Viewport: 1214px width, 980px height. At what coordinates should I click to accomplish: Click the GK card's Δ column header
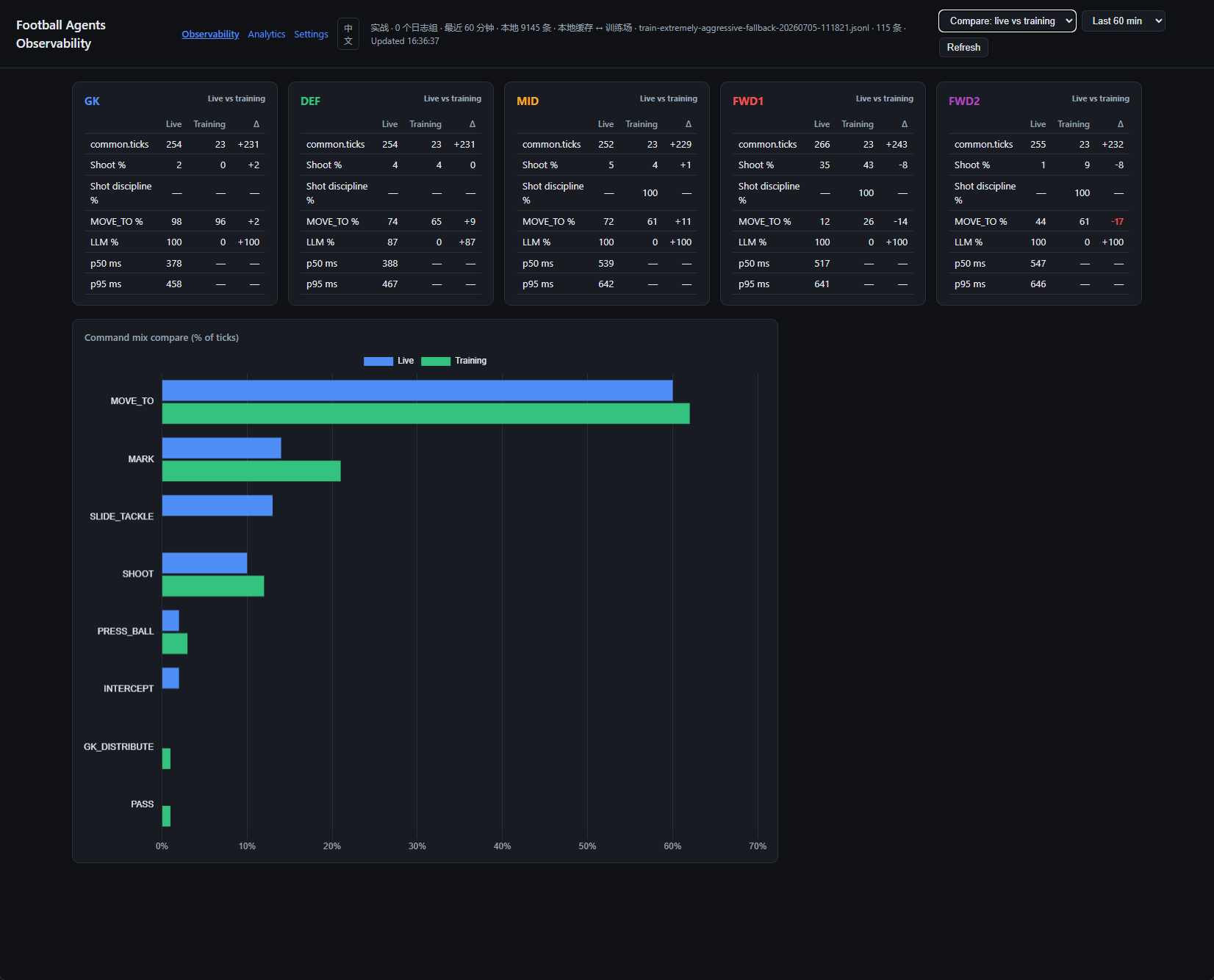tap(256, 124)
